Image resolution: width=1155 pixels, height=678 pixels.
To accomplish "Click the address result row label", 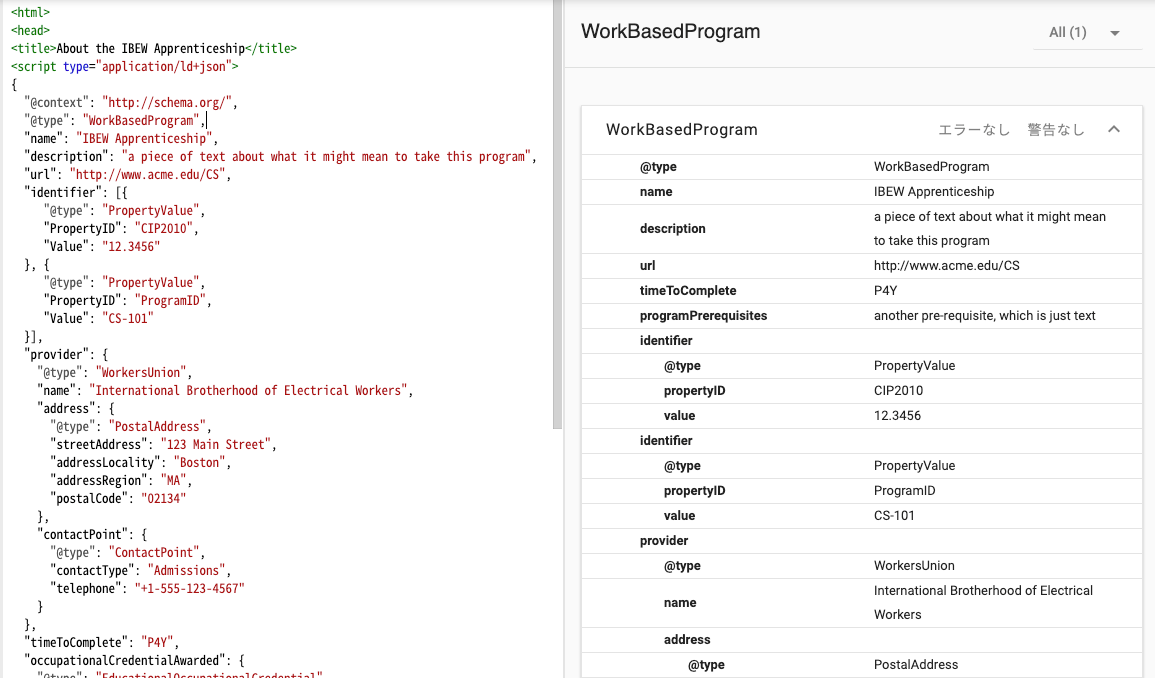I will (x=687, y=640).
